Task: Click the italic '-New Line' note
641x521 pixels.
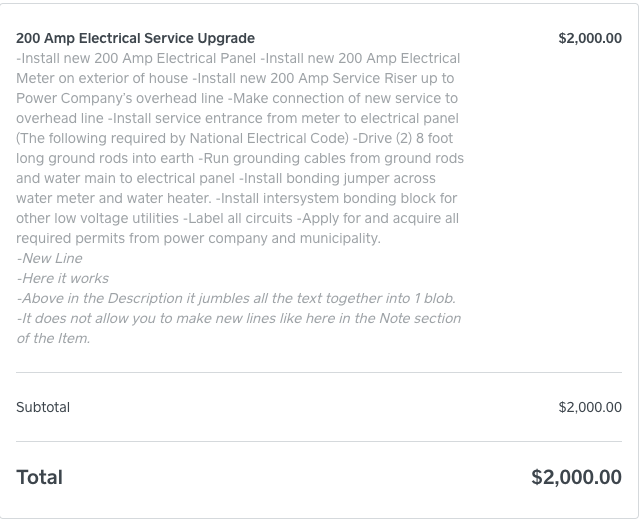Action: point(50,258)
